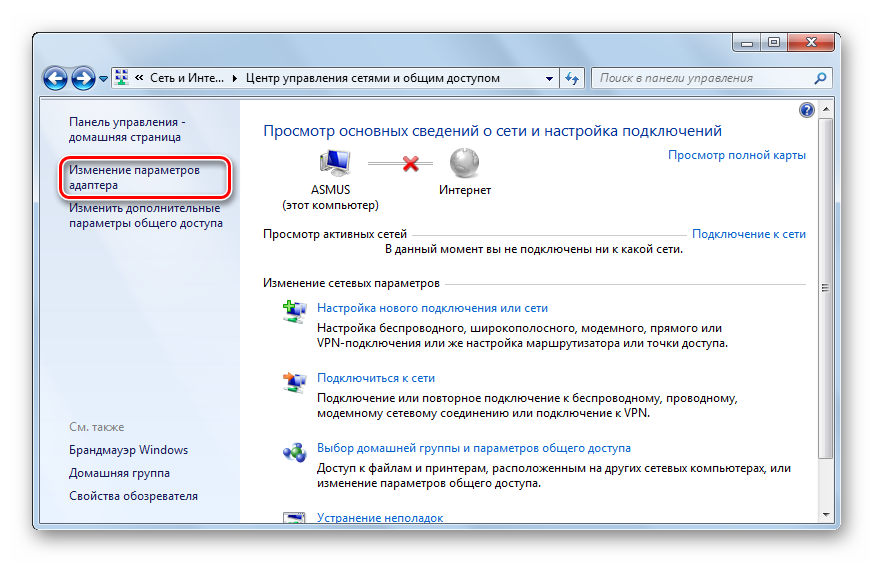Screen dimensions: 874x563
Task: Click the icon beside Настройка нового подключения
Action: [x=294, y=310]
